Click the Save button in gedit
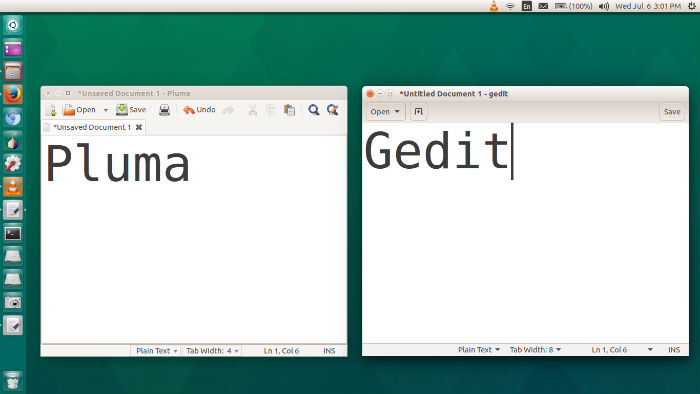The image size is (700, 394). click(672, 112)
